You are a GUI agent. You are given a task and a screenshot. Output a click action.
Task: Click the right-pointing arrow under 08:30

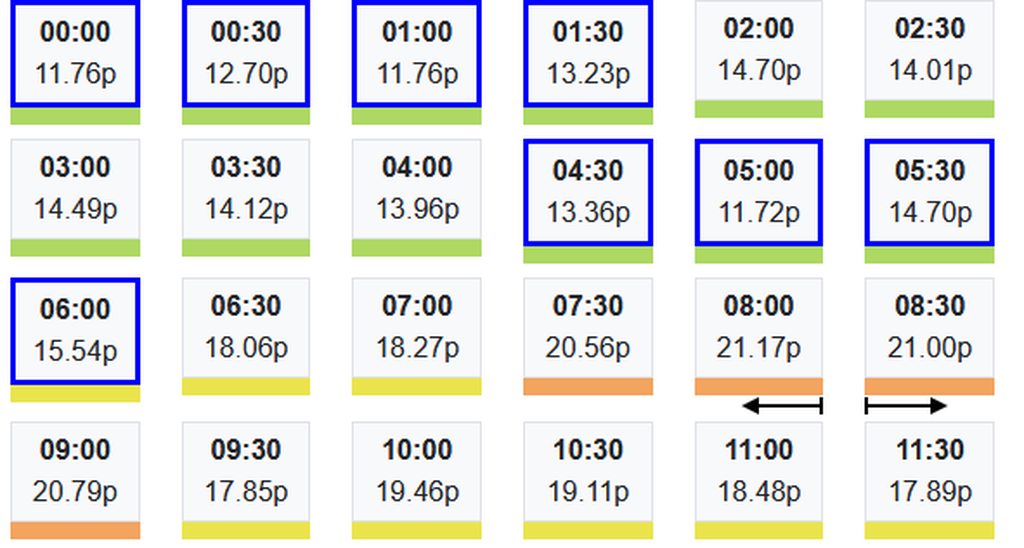click(x=906, y=405)
